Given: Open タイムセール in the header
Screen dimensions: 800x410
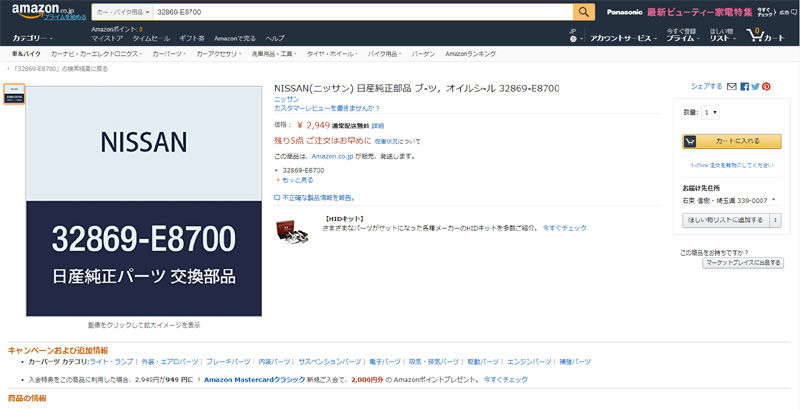Looking at the screenshot, I should 151,39.
